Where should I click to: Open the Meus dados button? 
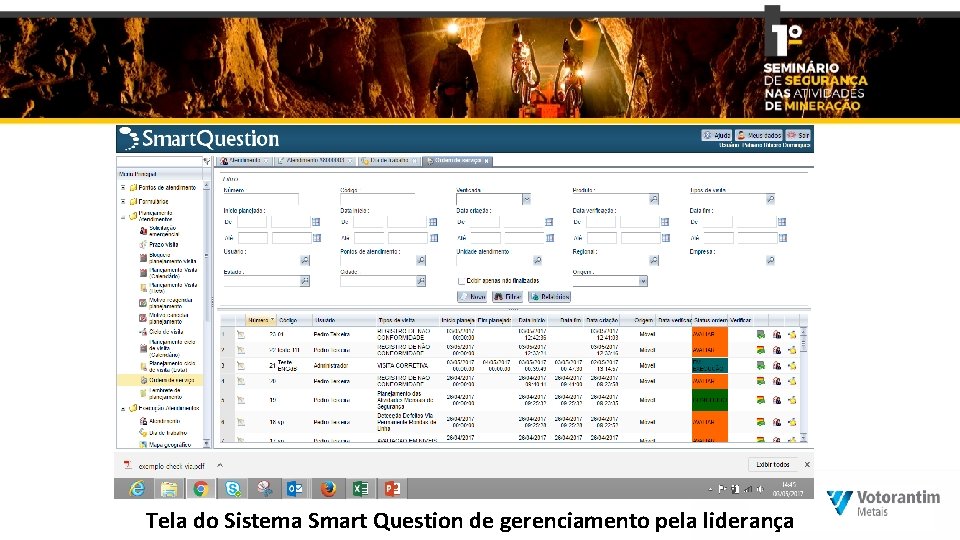click(759, 135)
